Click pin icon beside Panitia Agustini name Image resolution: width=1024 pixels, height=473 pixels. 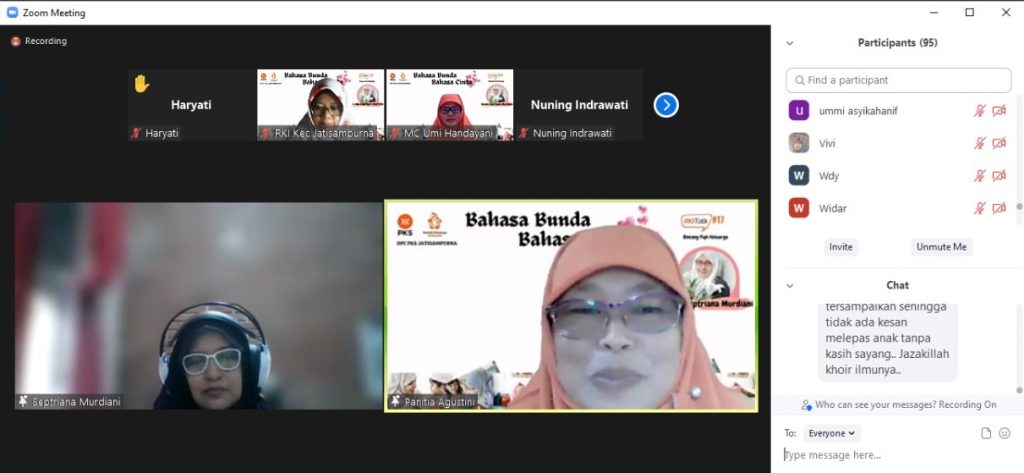(395, 401)
